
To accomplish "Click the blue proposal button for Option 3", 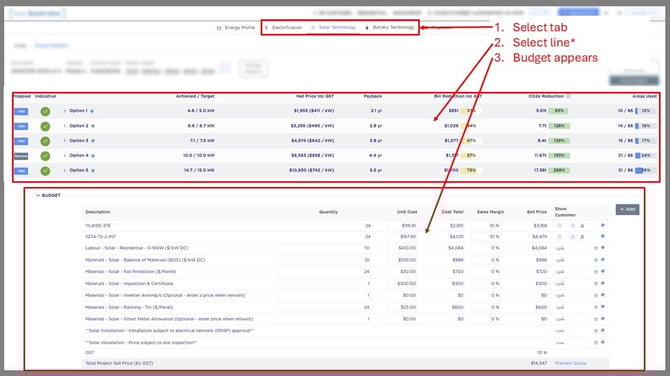I will coord(21,141).
